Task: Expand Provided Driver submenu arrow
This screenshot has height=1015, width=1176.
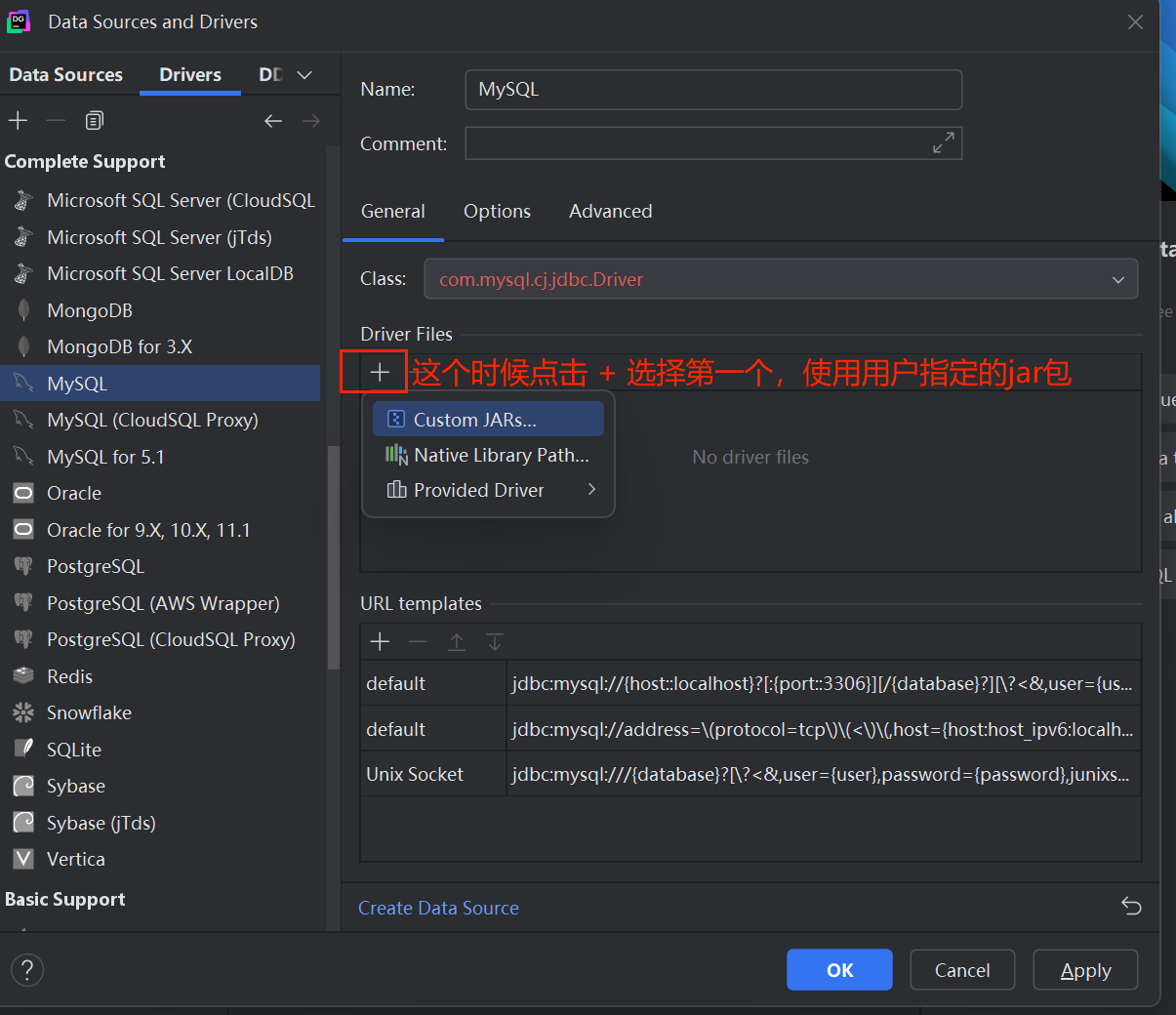Action: tap(591, 490)
